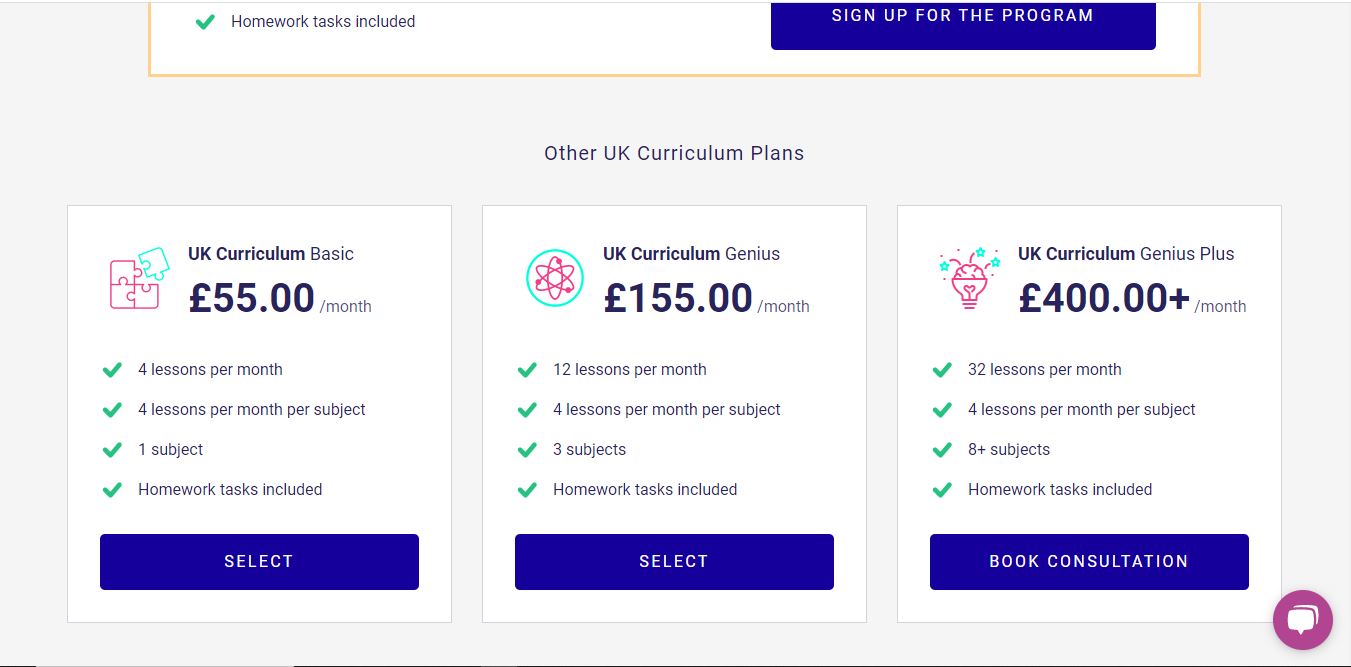The width and height of the screenshot is (1351, 667).
Task: Click checkmark beside 8+ subjects
Action: (x=942, y=450)
